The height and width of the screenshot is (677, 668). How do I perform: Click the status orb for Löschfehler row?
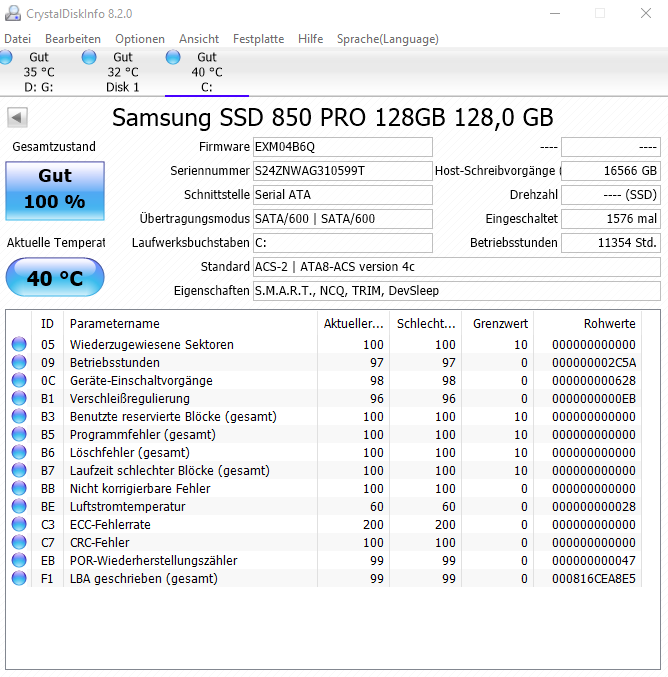click(19, 452)
